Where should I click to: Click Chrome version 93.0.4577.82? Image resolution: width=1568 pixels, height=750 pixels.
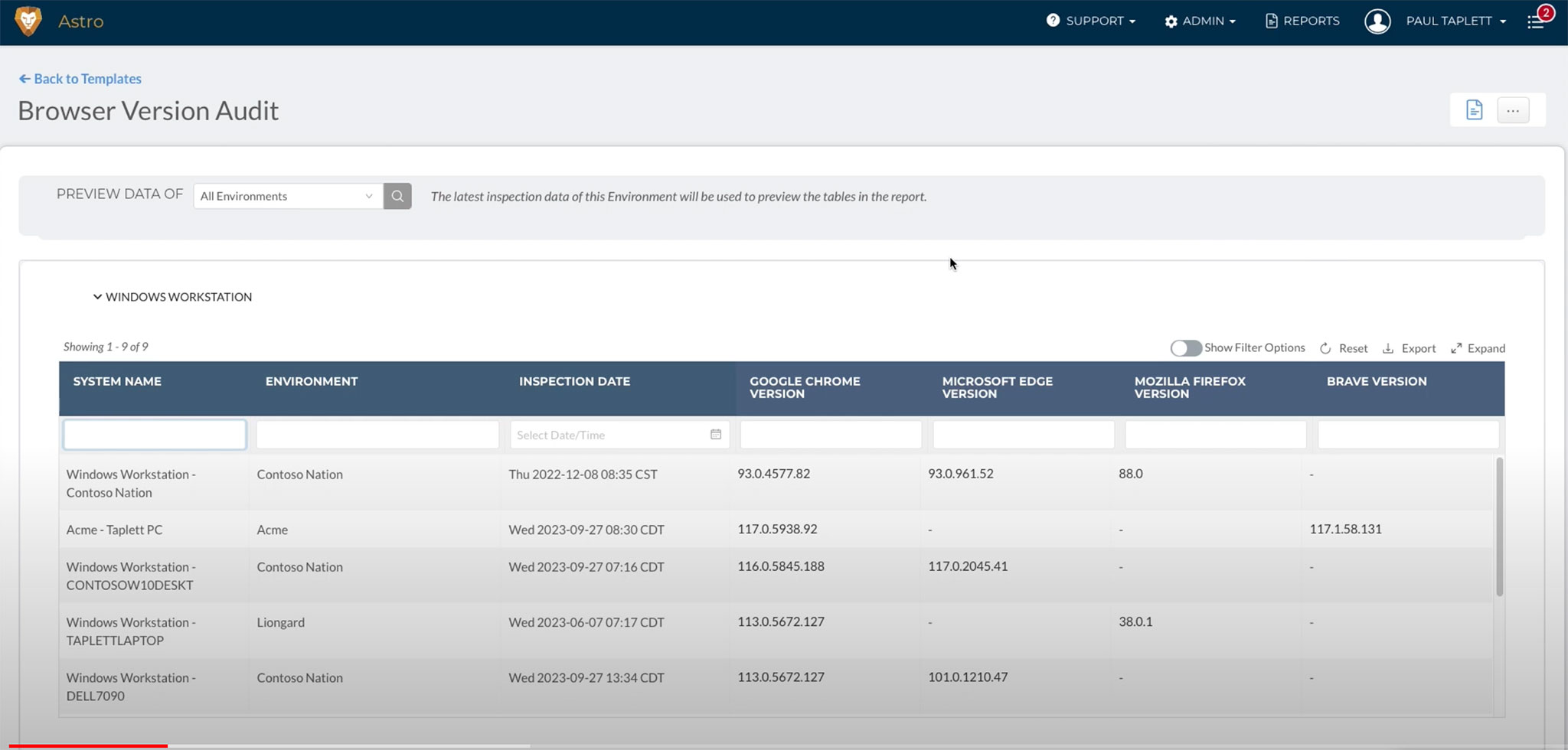[x=773, y=474]
